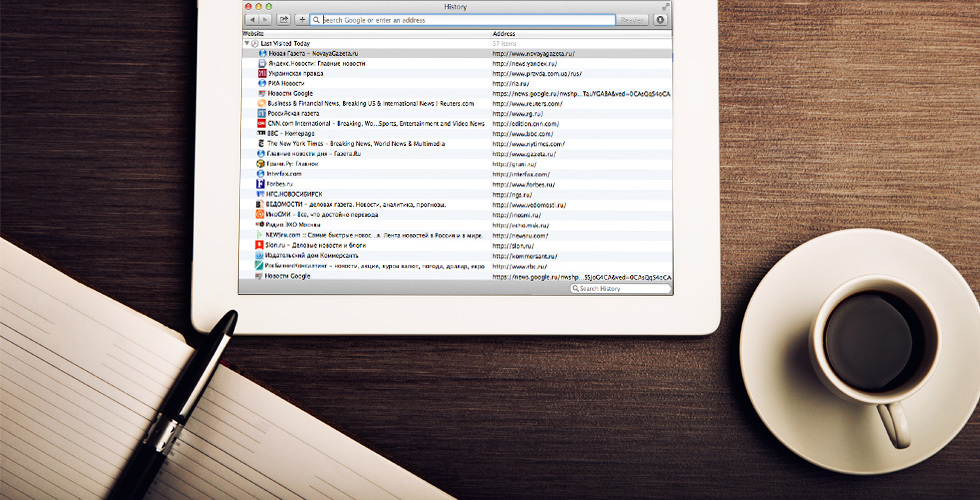Enter full screen with the top-right arrows

pyautogui.click(x=665, y=7)
